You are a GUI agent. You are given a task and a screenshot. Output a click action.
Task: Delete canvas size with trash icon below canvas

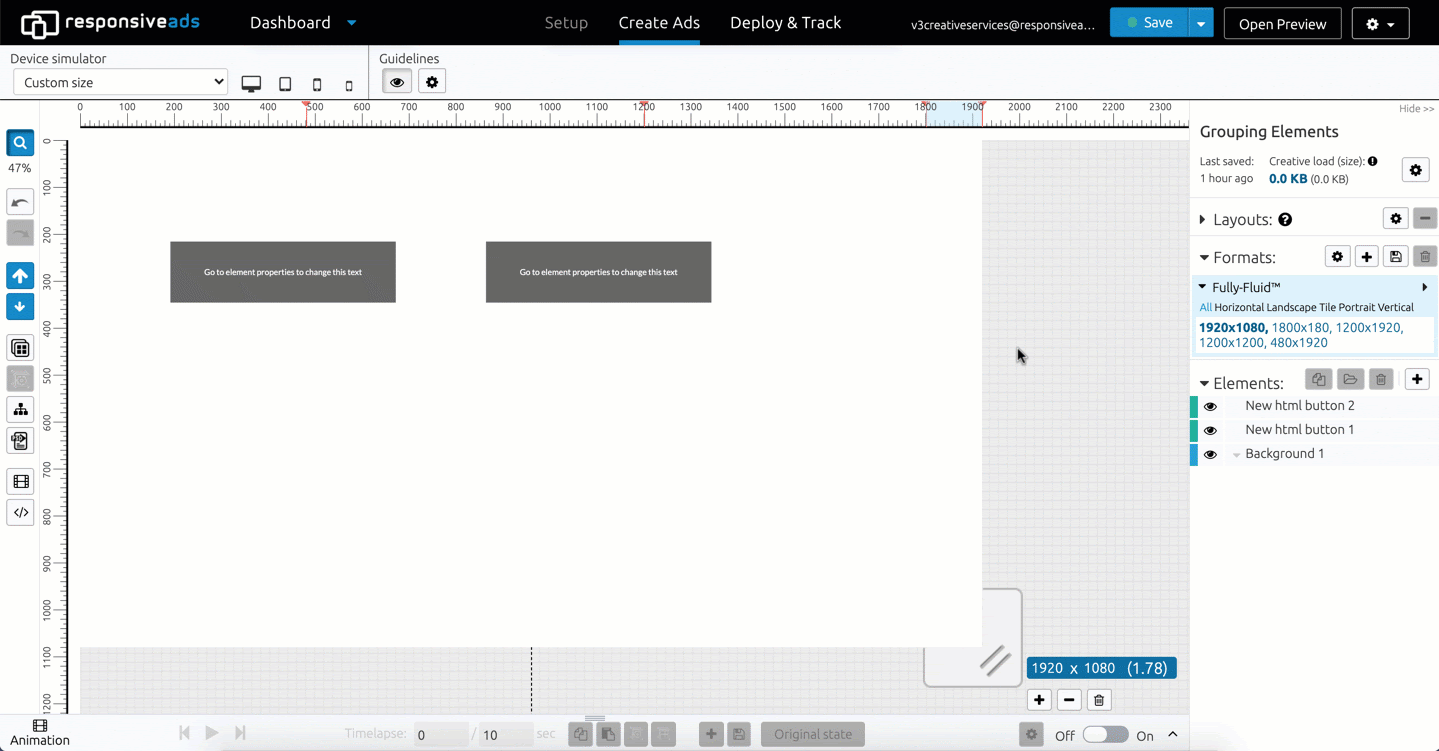1099,700
